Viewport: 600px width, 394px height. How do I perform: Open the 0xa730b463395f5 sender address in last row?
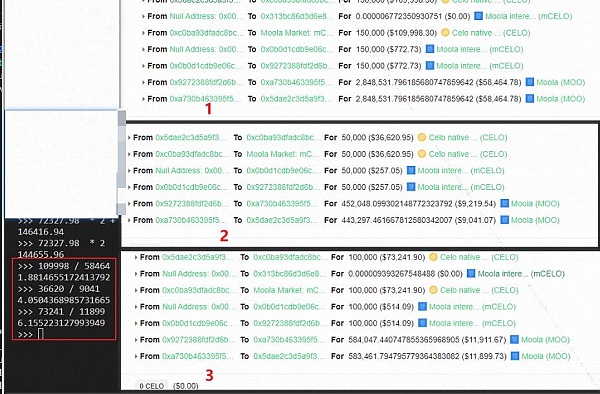[x=197, y=356]
